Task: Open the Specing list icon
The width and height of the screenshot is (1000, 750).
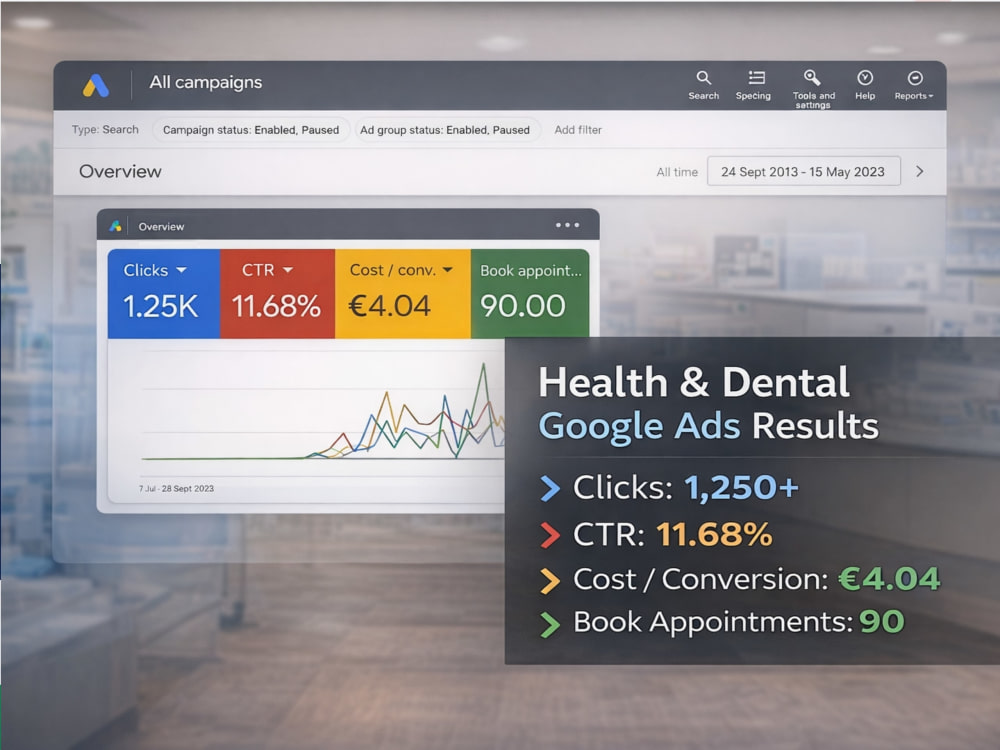Action: [756, 78]
